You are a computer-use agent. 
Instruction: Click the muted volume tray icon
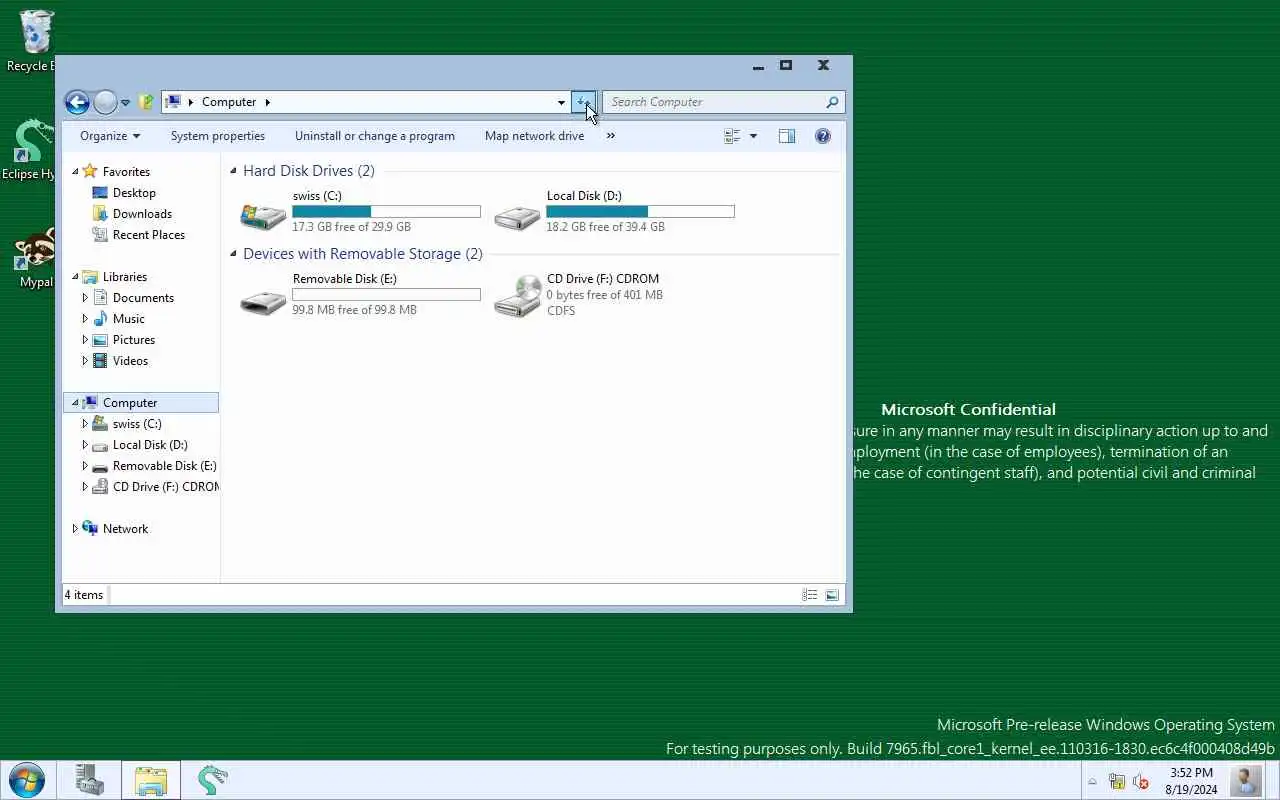click(1140, 782)
